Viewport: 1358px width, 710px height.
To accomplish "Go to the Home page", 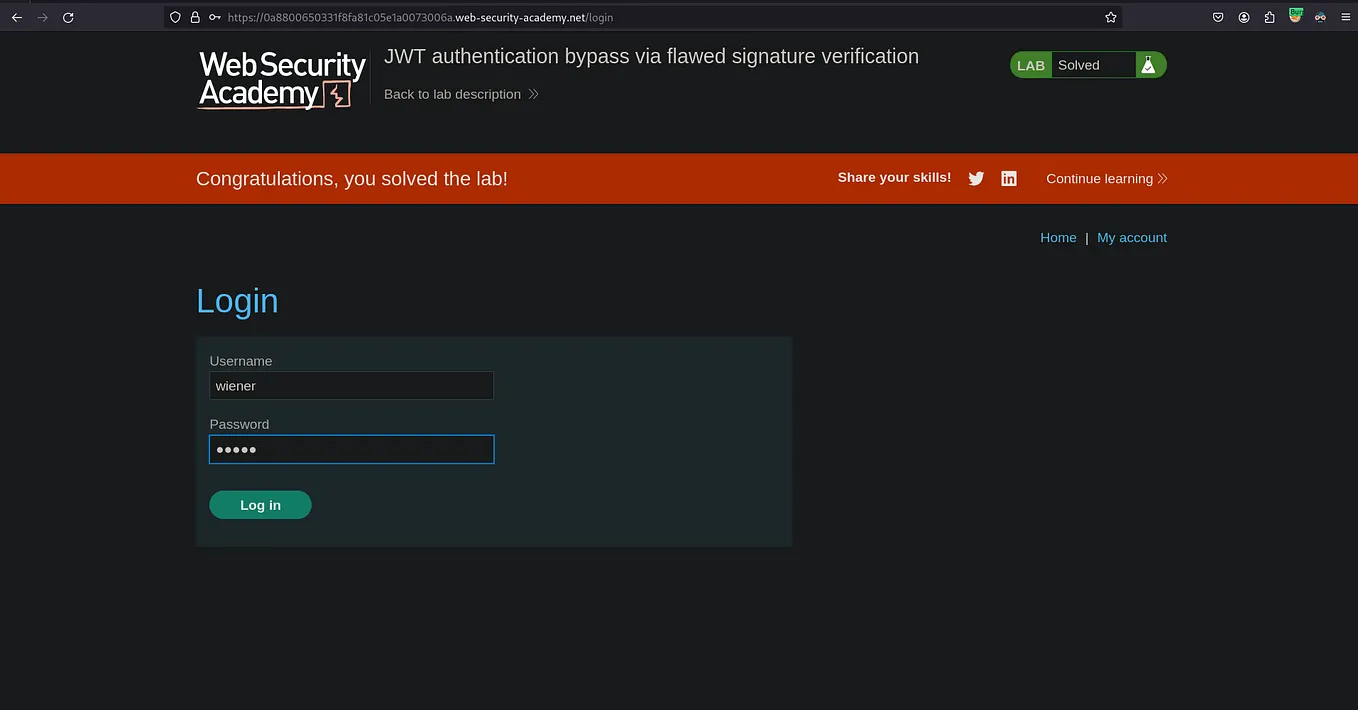I will point(1058,237).
